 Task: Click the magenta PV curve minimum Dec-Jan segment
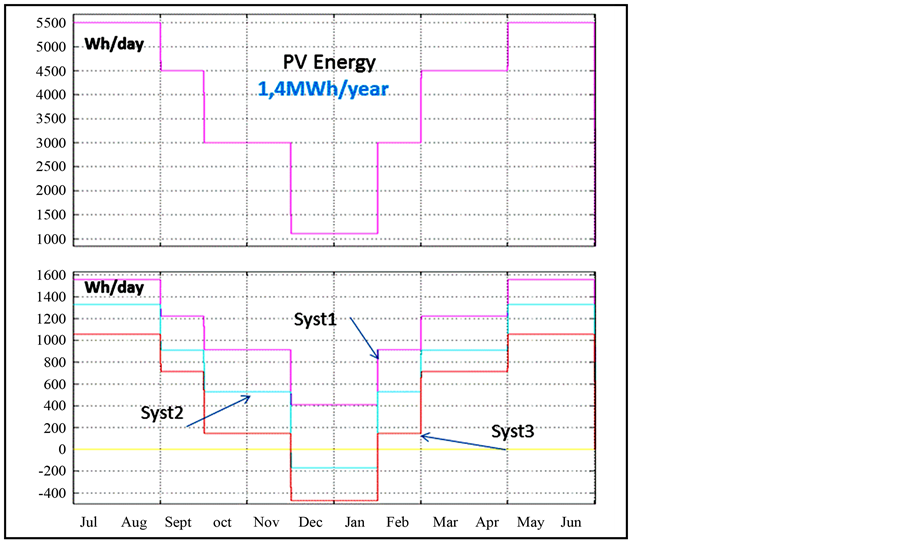click(x=334, y=233)
